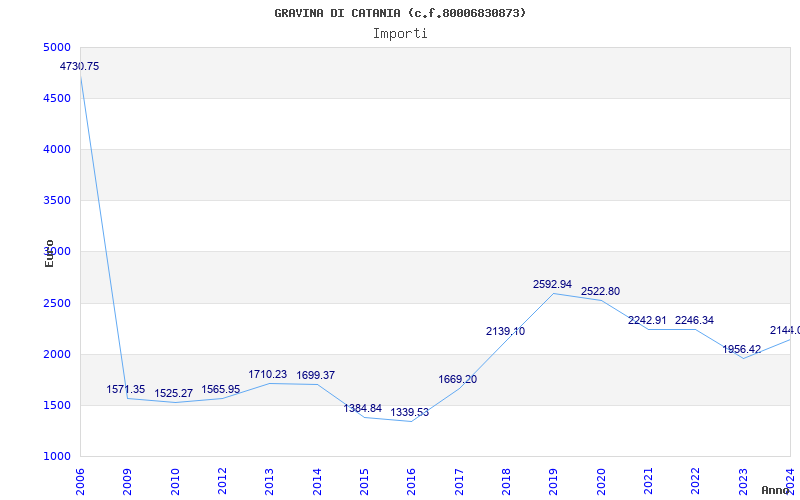Click the x-axis year 2017
Image resolution: width=800 pixels, height=500 pixels.
coord(459,481)
